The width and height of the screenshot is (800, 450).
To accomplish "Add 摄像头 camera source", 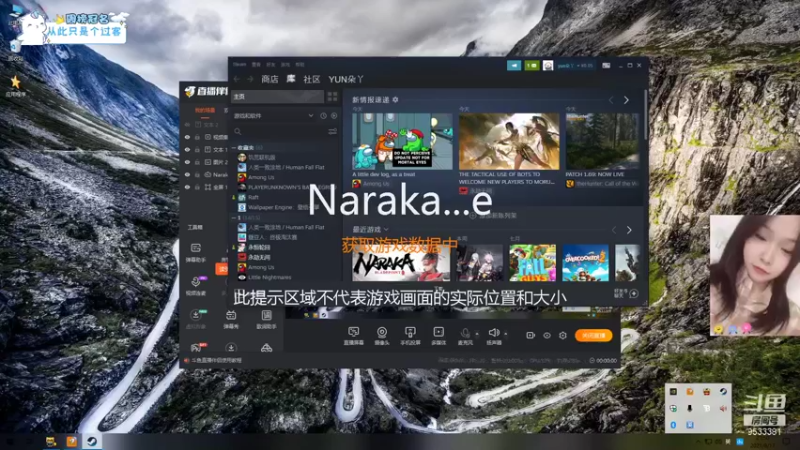I will pyautogui.click(x=382, y=335).
